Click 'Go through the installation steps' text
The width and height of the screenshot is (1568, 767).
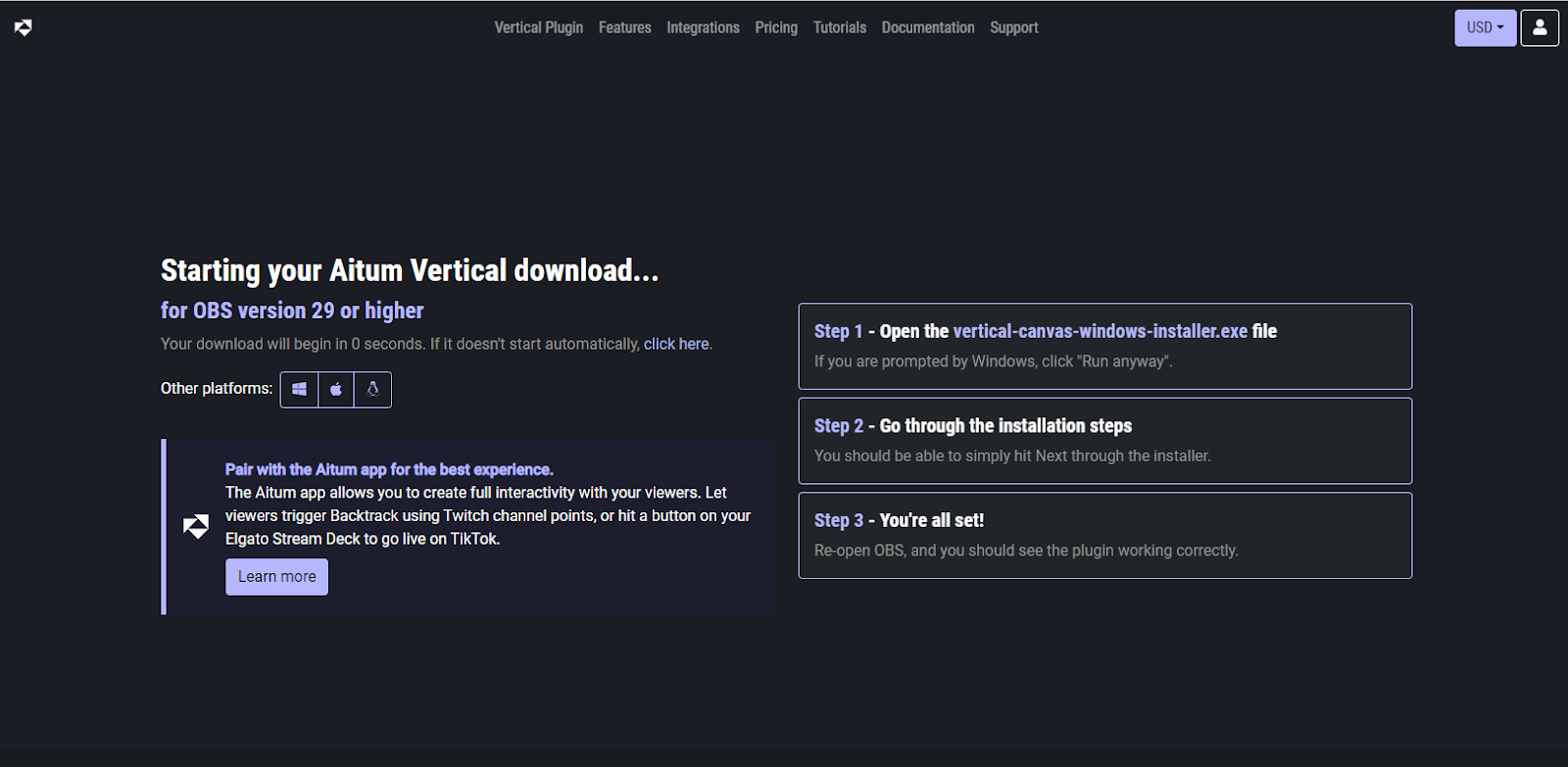click(1005, 426)
